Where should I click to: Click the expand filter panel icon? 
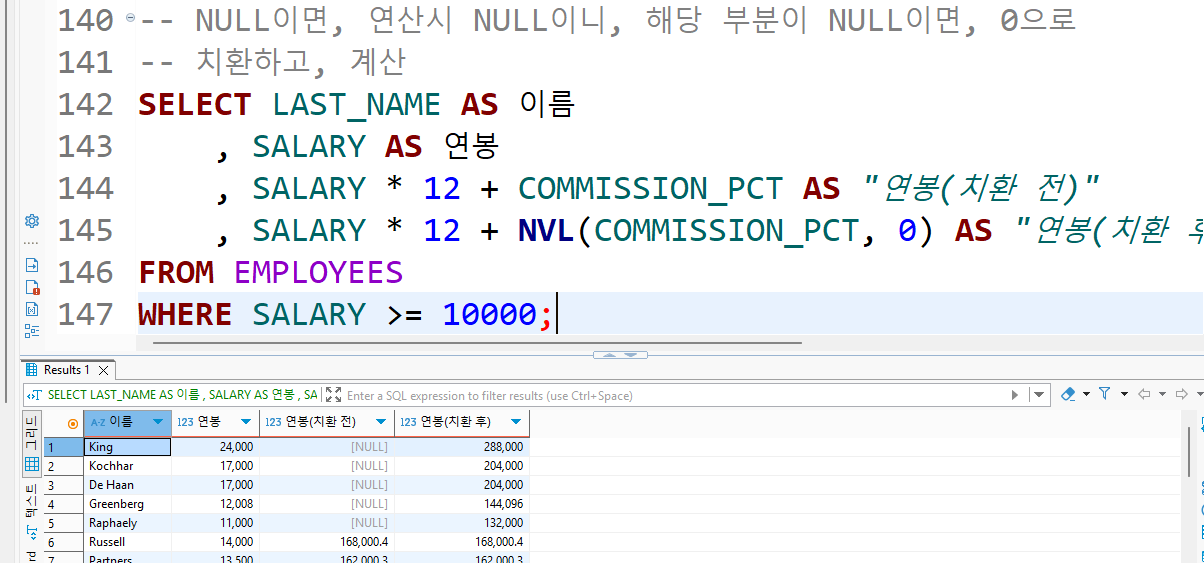click(x=334, y=395)
